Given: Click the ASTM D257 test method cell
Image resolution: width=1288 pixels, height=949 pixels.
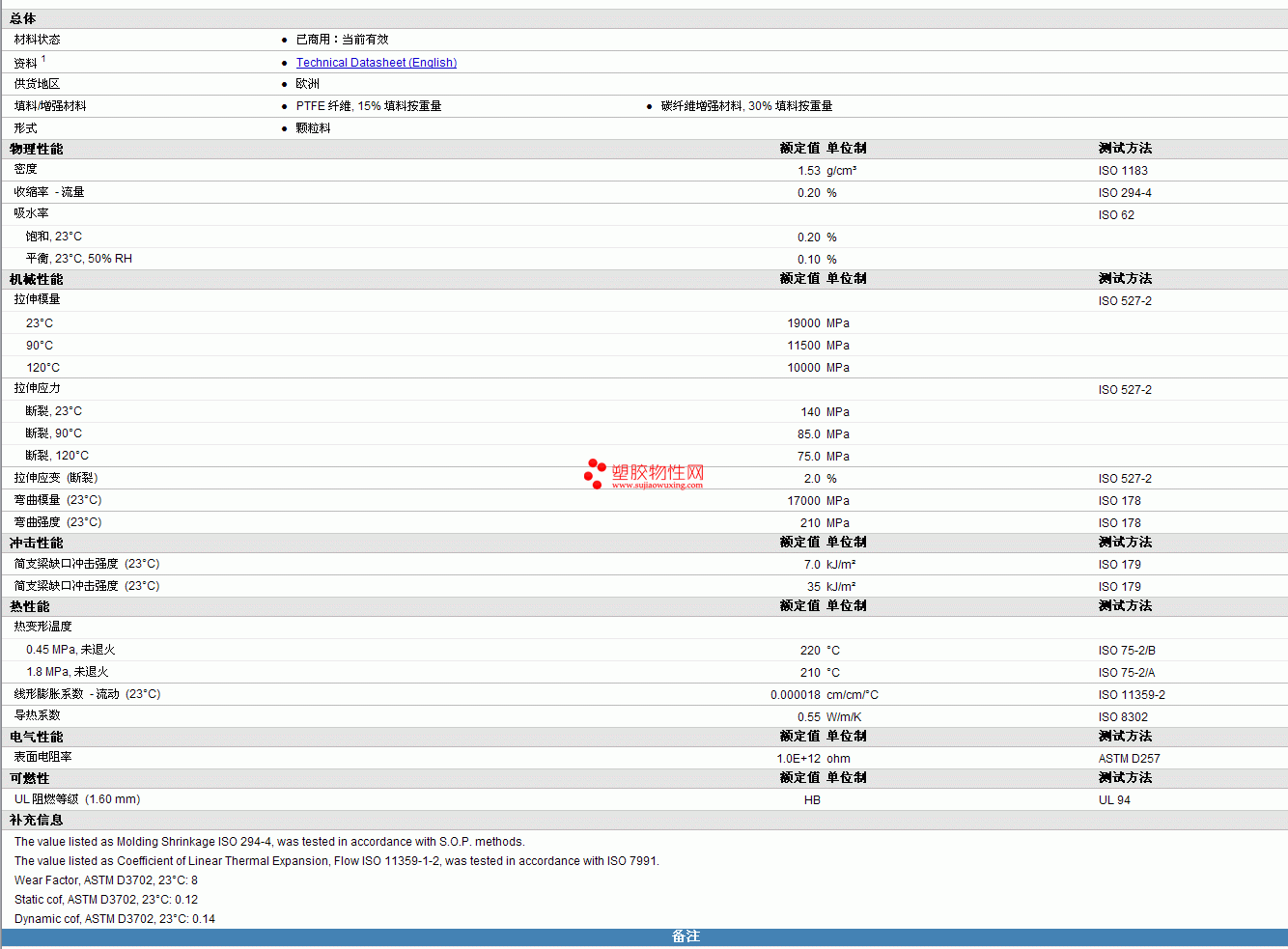Looking at the screenshot, I should point(1129,759).
